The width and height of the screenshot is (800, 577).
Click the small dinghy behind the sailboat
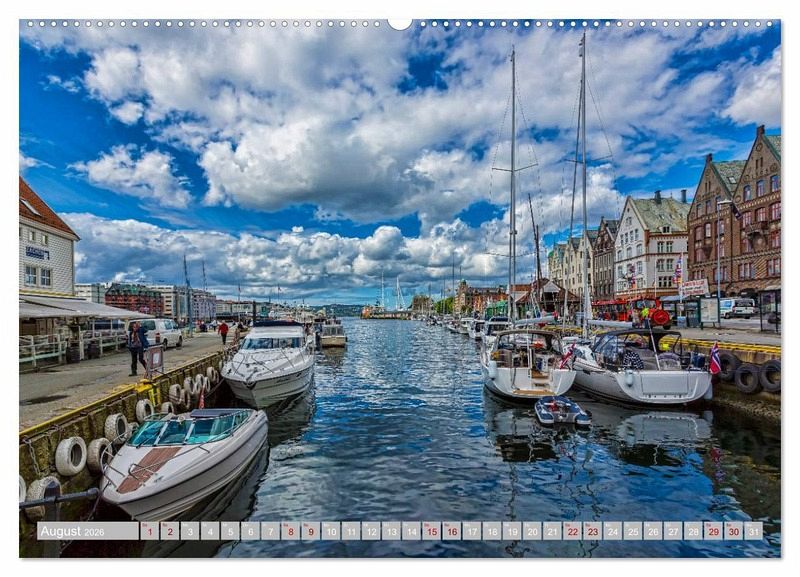pyautogui.click(x=561, y=411)
